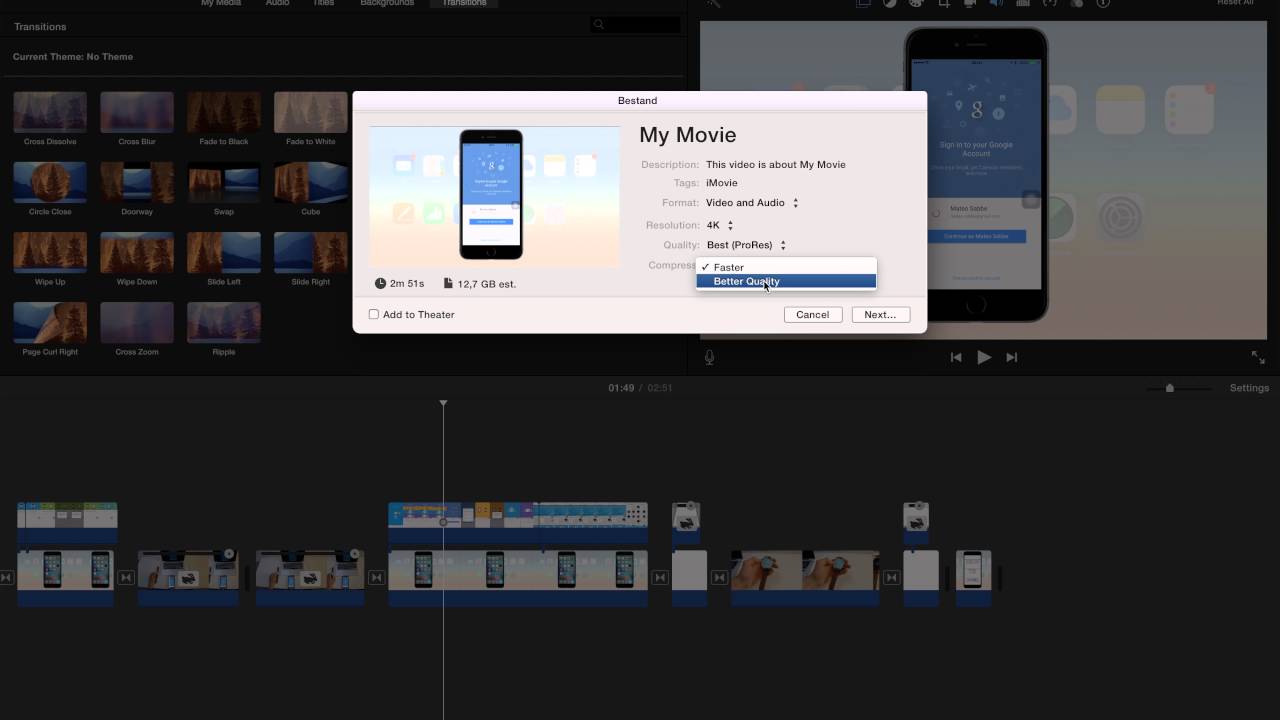Click Current Theme: No Theme label
The image size is (1280, 720).
click(x=73, y=57)
